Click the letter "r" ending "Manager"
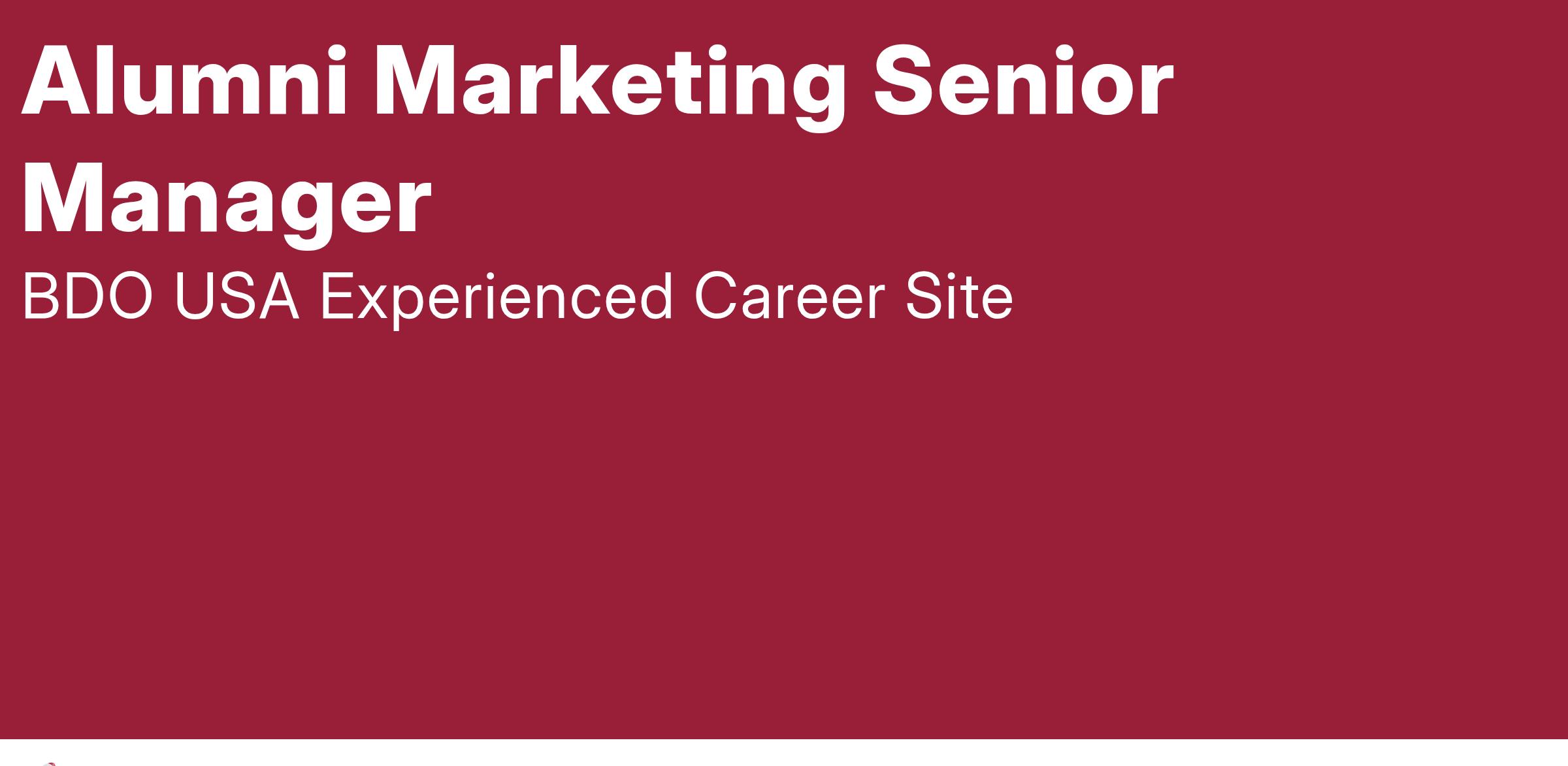The width and height of the screenshot is (1568, 766). click(414, 209)
